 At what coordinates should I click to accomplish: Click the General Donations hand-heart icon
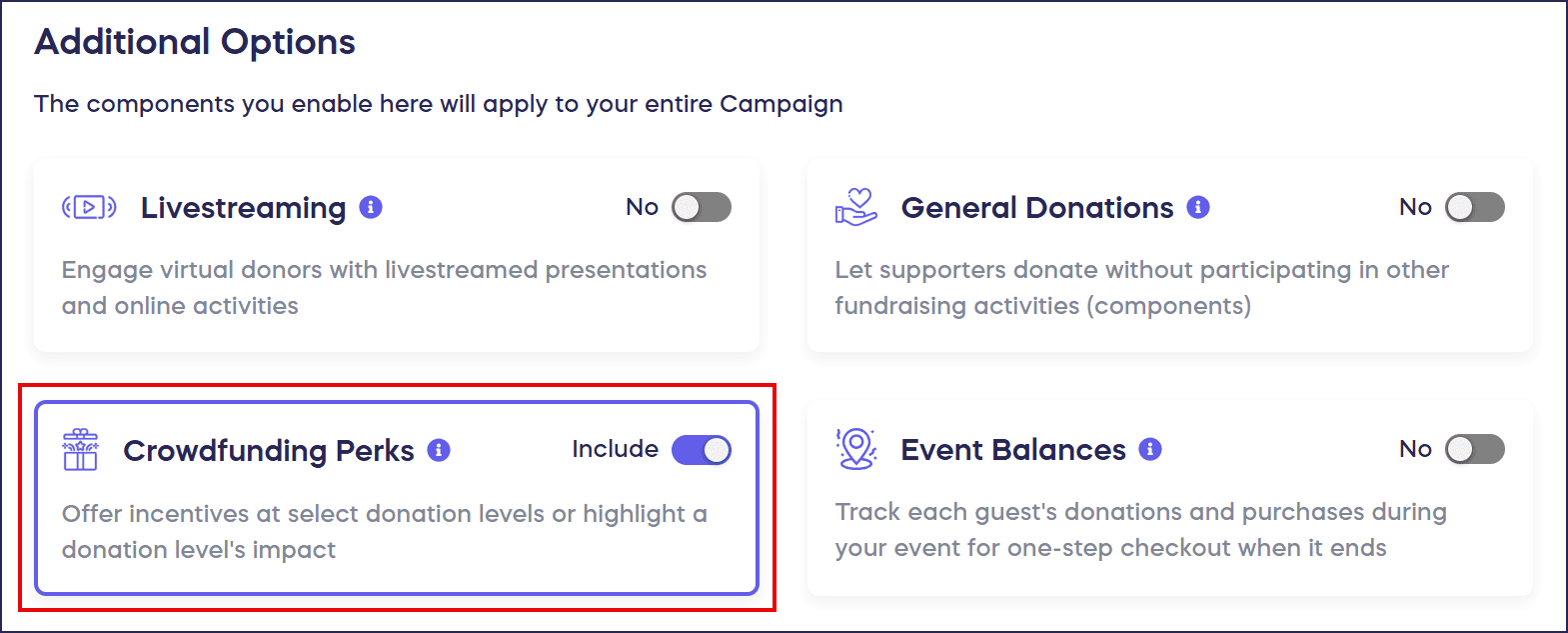[x=855, y=207]
